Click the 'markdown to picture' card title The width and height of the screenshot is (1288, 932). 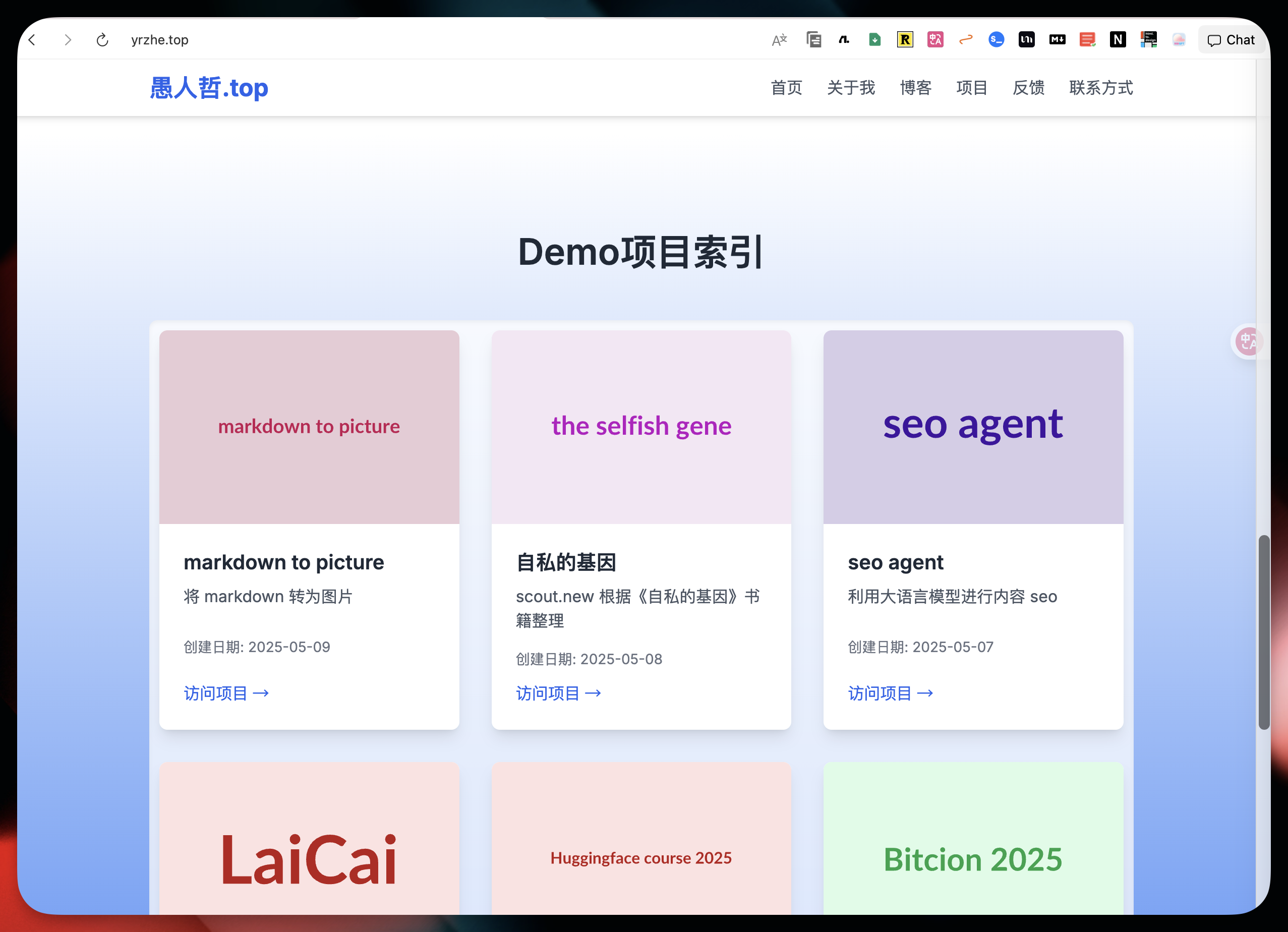284,562
